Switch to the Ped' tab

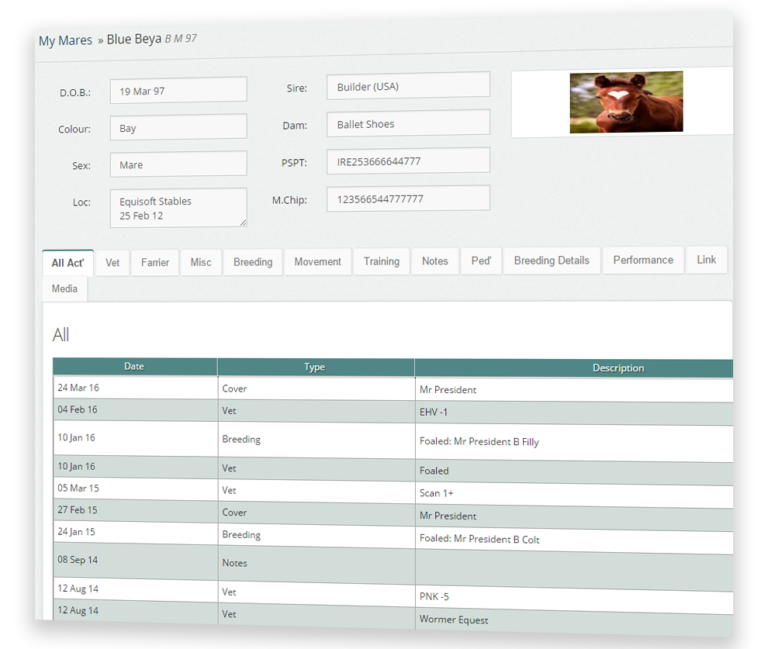point(481,261)
